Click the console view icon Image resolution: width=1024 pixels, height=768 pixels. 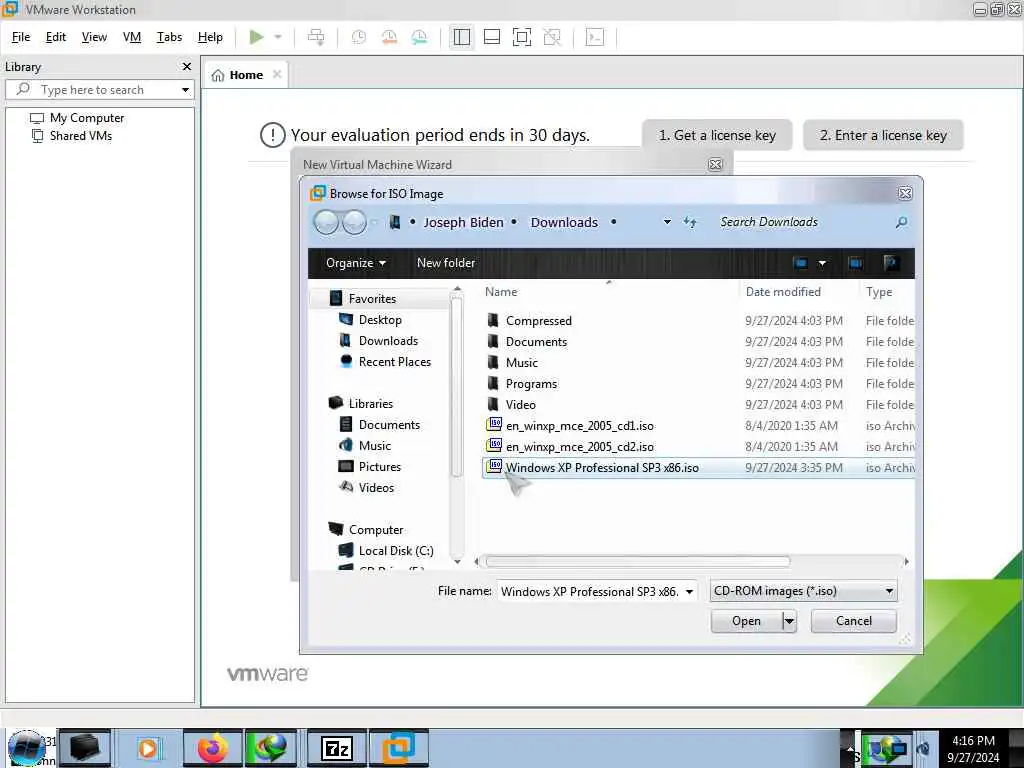(x=595, y=37)
